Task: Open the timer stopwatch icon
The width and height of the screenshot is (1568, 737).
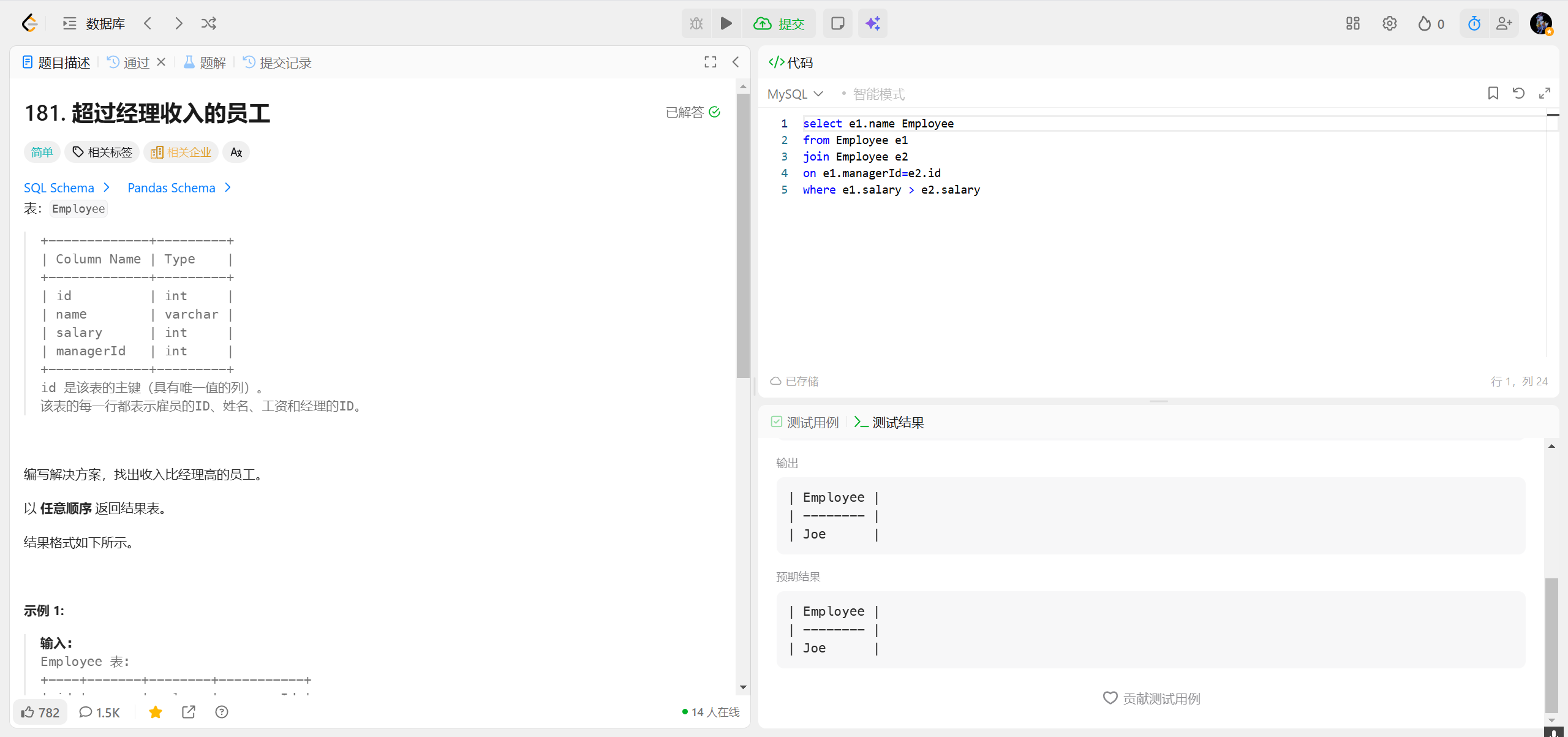Action: coord(1474,23)
